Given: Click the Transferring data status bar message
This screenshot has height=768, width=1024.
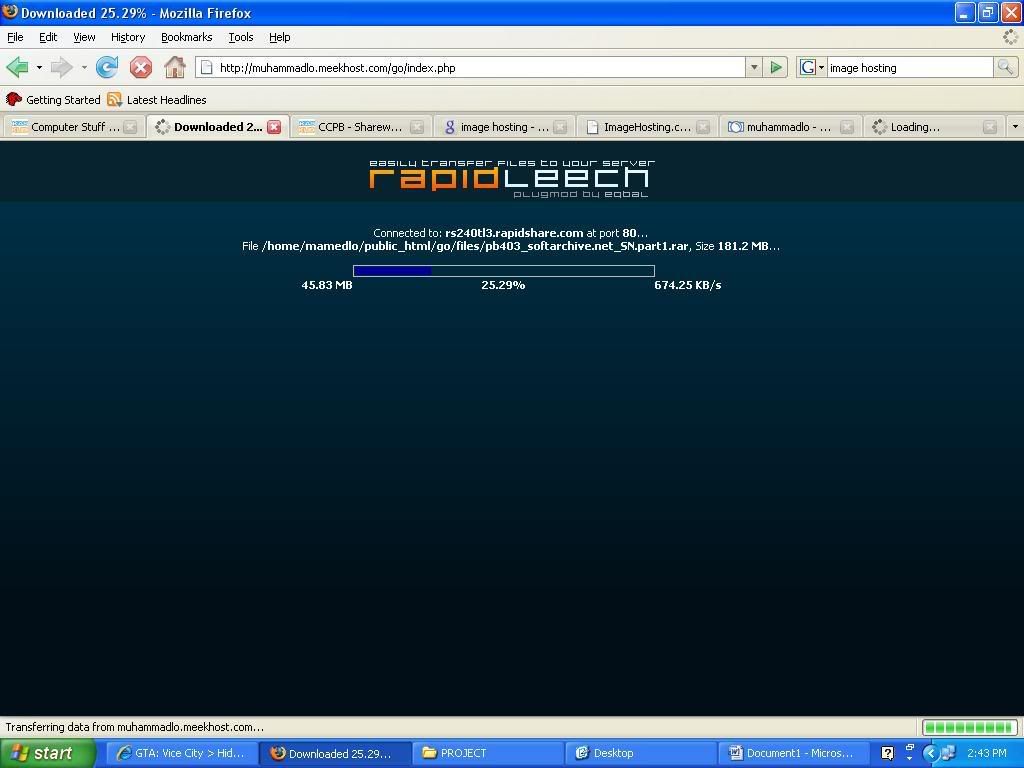Looking at the screenshot, I should coord(135,726).
